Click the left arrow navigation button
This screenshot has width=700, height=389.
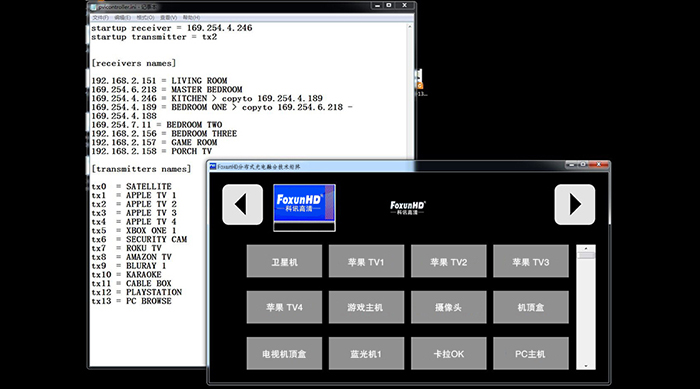click(x=242, y=205)
